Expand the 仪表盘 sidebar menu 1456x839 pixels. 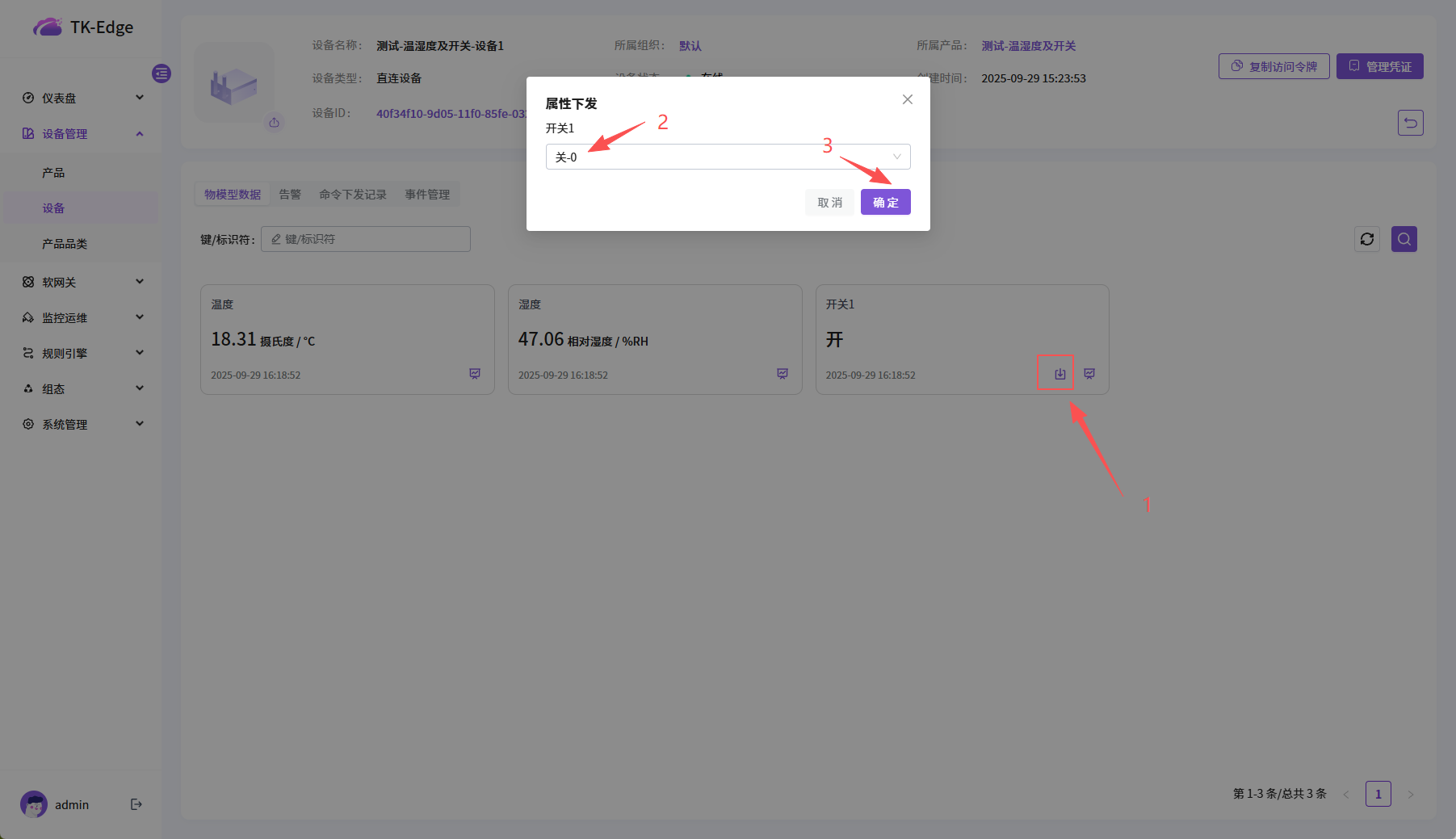pyautogui.click(x=81, y=98)
